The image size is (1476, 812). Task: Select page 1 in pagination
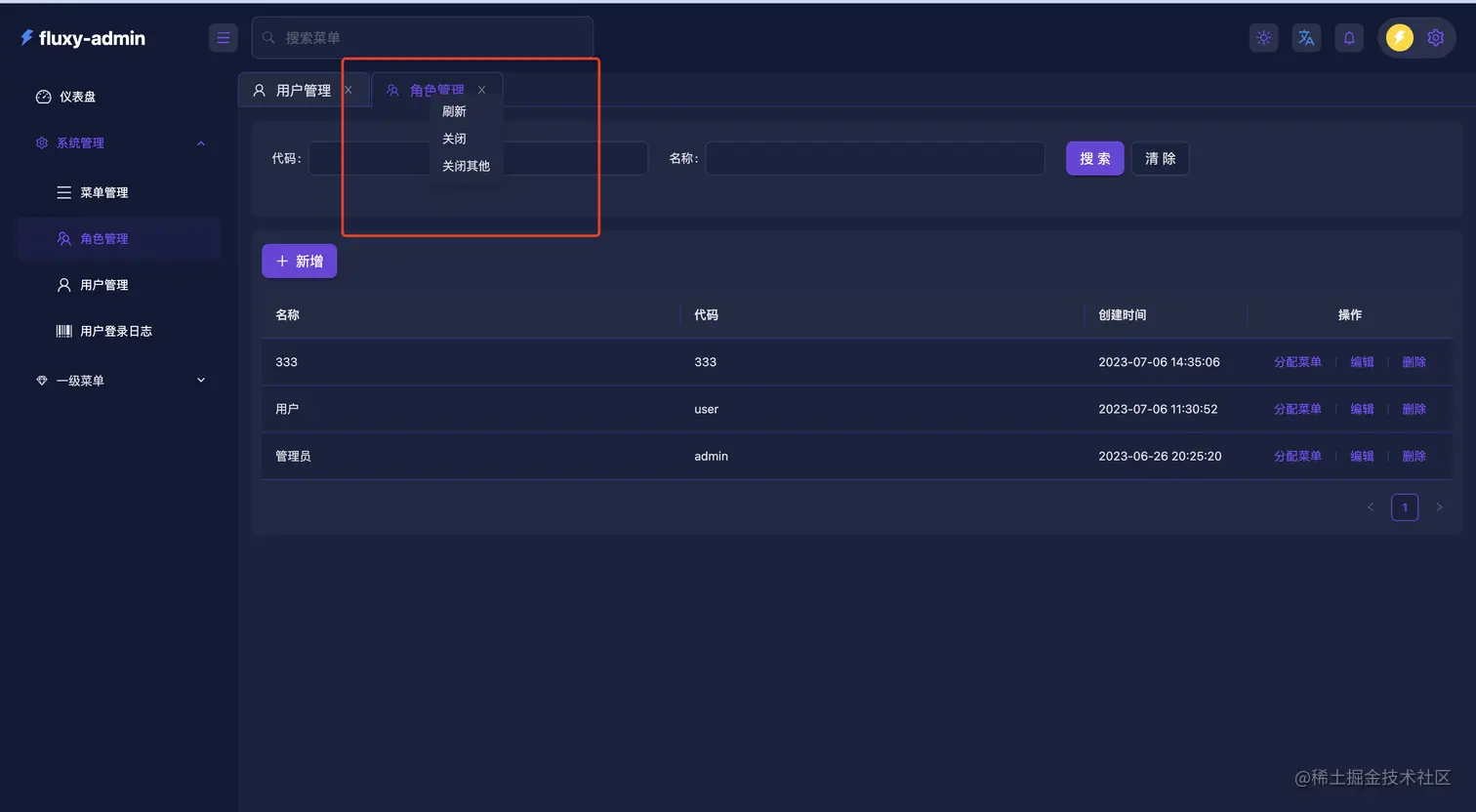(x=1405, y=507)
